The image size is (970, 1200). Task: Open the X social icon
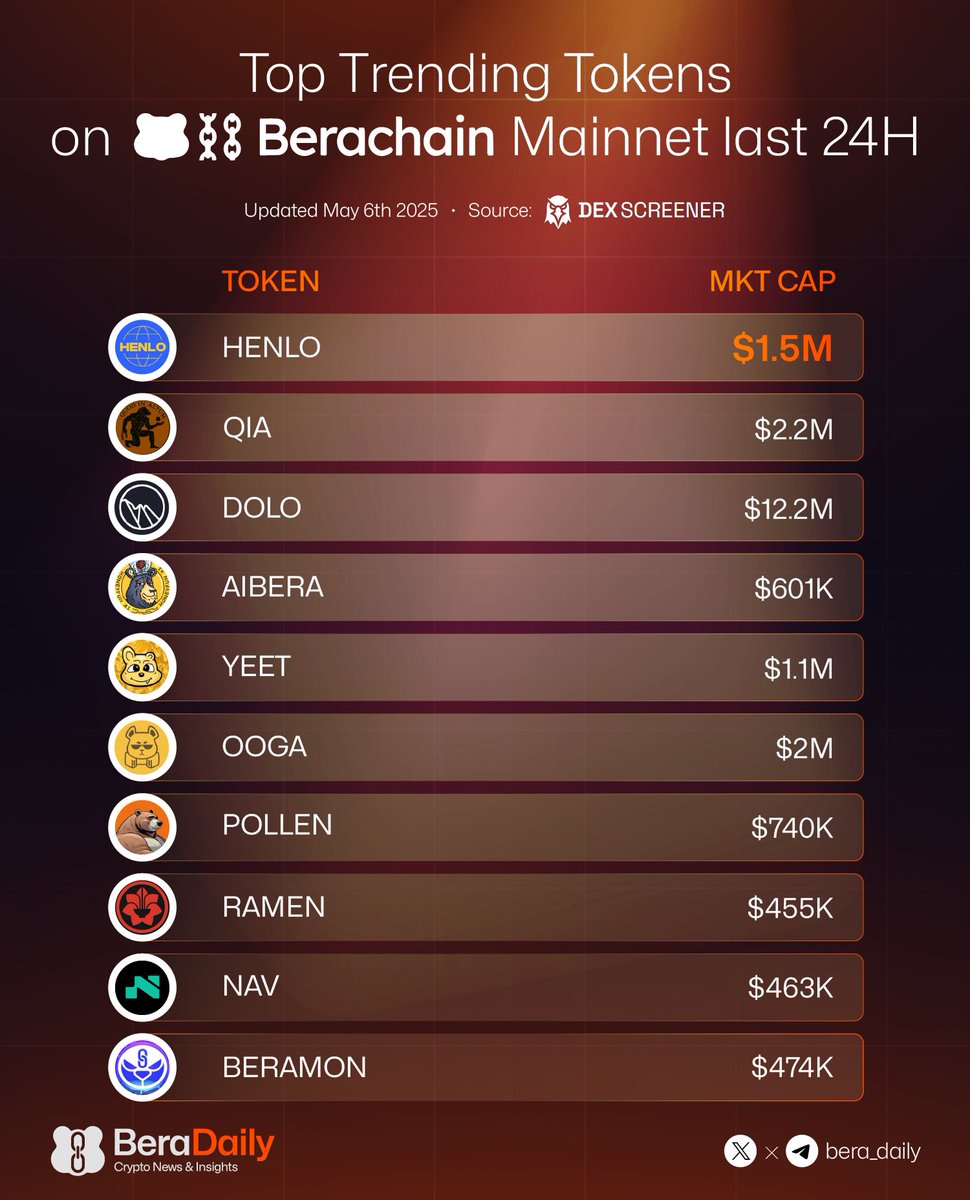[x=740, y=1152]
